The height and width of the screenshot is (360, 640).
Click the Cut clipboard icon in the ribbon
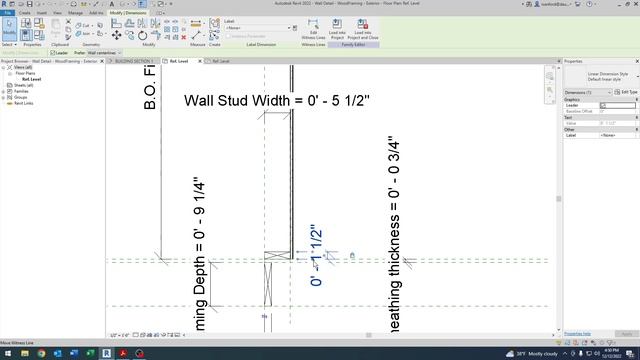68,22
